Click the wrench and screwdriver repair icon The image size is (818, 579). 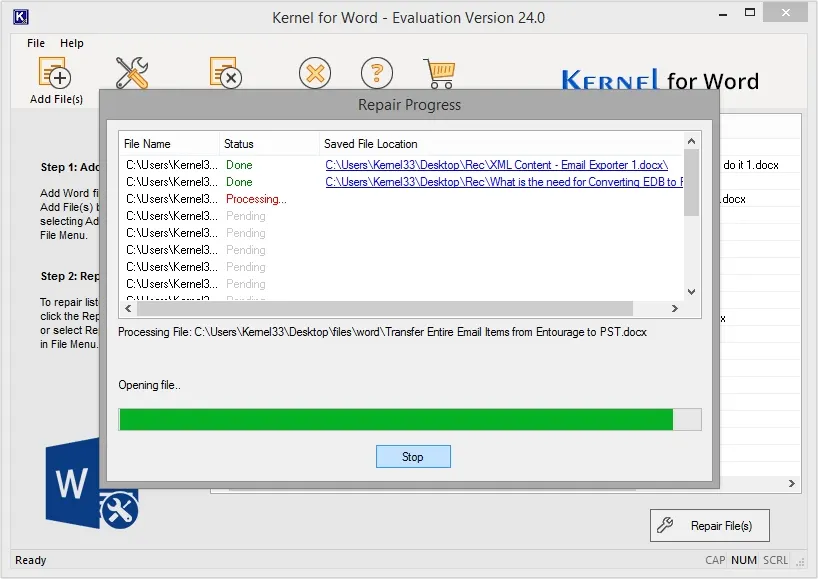[132, 73]
